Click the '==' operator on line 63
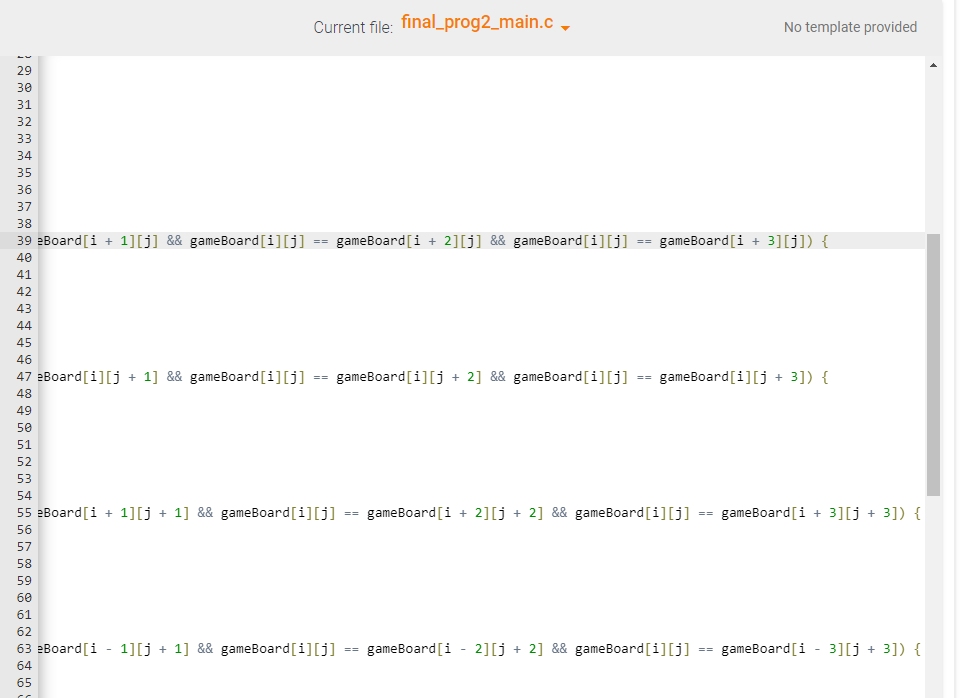The height and width of the screenshot is (698, 965). 350,648
